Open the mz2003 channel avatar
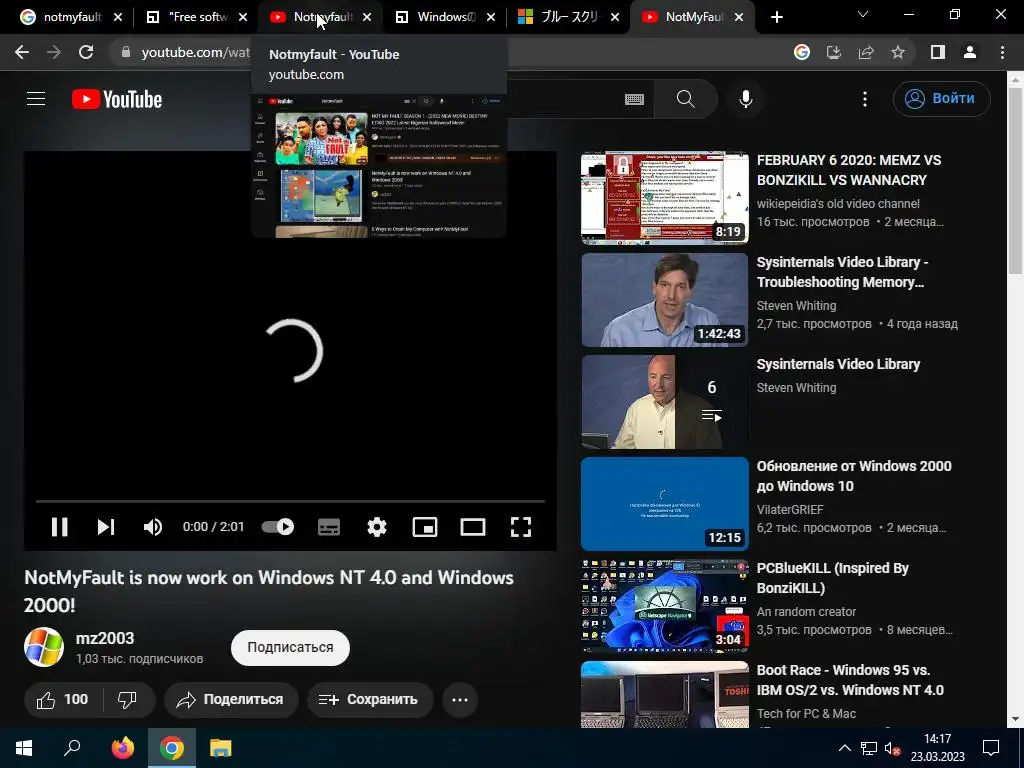Screen dimensions: 1024x768 pos(44,647)
